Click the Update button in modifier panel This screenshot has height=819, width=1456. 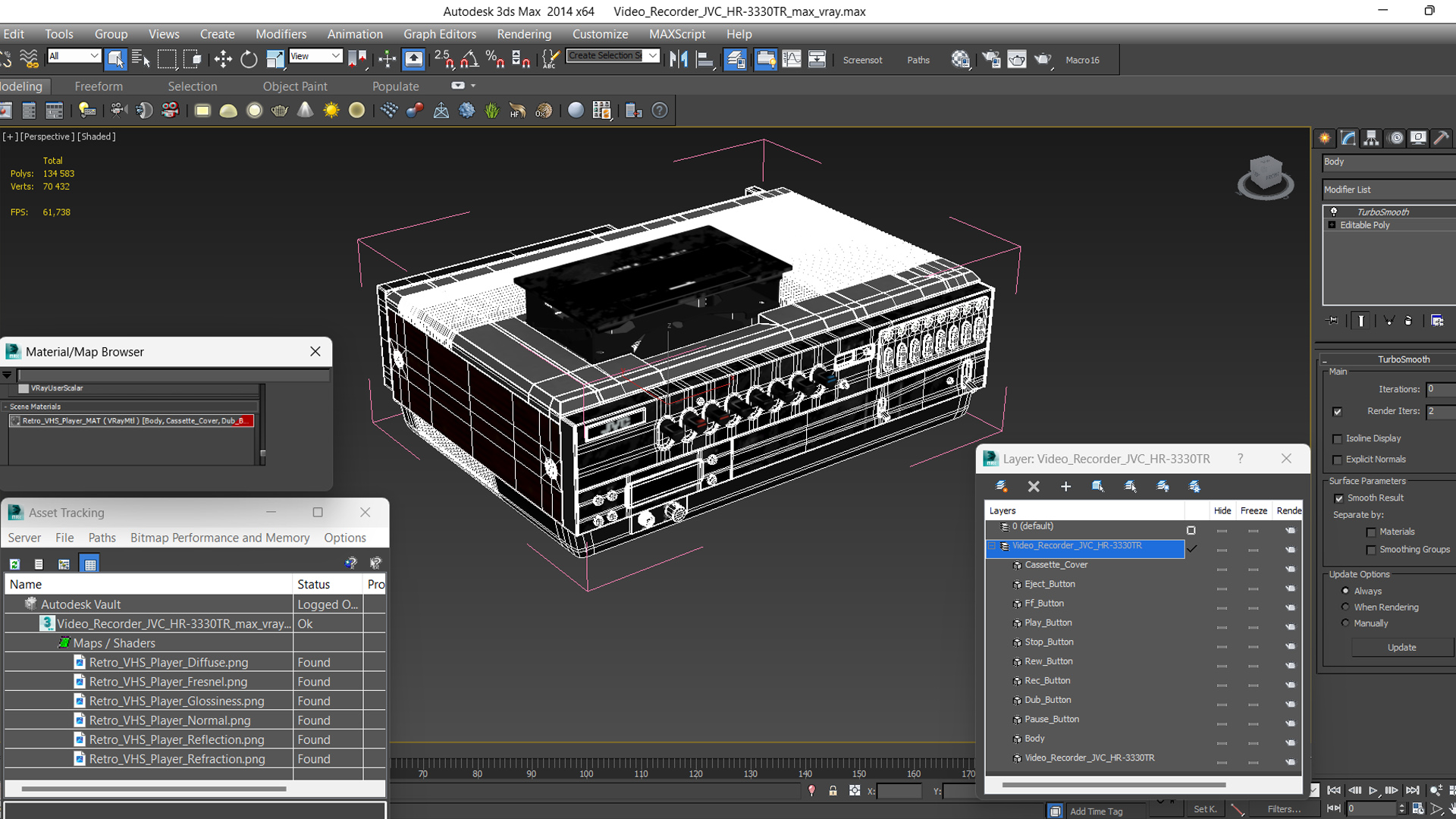[1400, 647]
